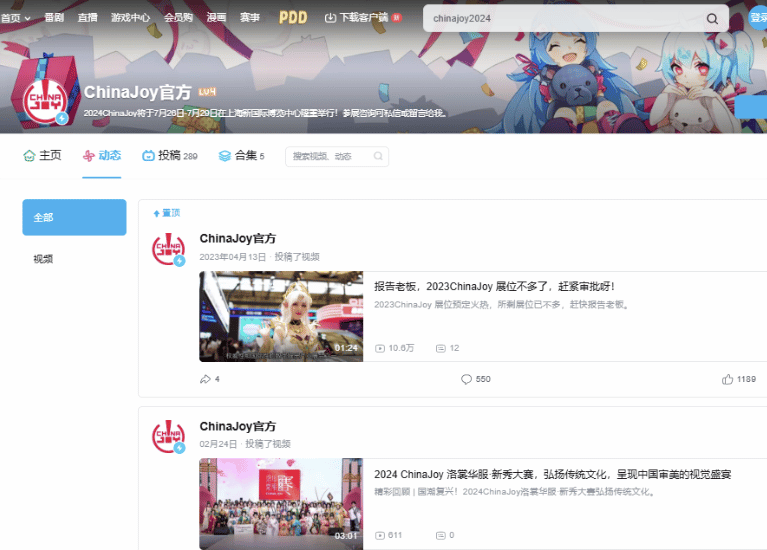This screenshot has height=550, width=767.
Task: Click the play count icon beside 10.6万
Action: pos(380,348)
